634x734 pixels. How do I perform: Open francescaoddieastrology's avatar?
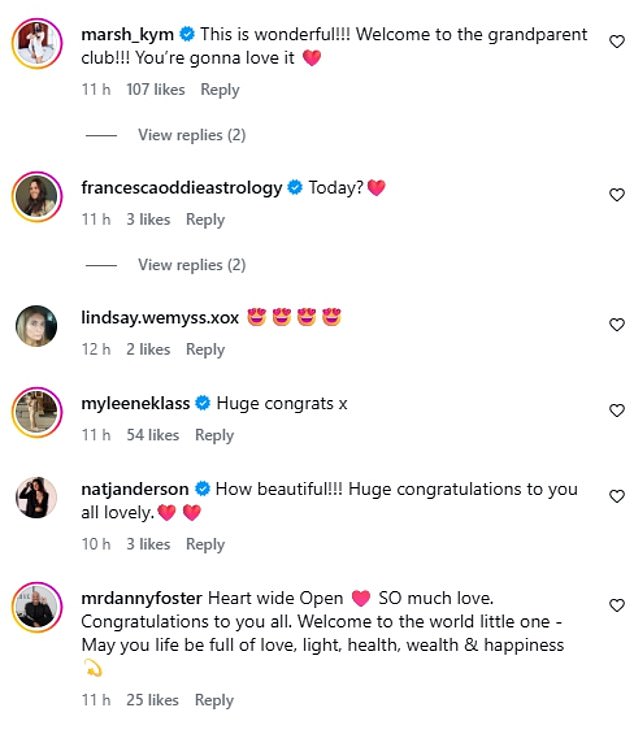tap(36, 195)
